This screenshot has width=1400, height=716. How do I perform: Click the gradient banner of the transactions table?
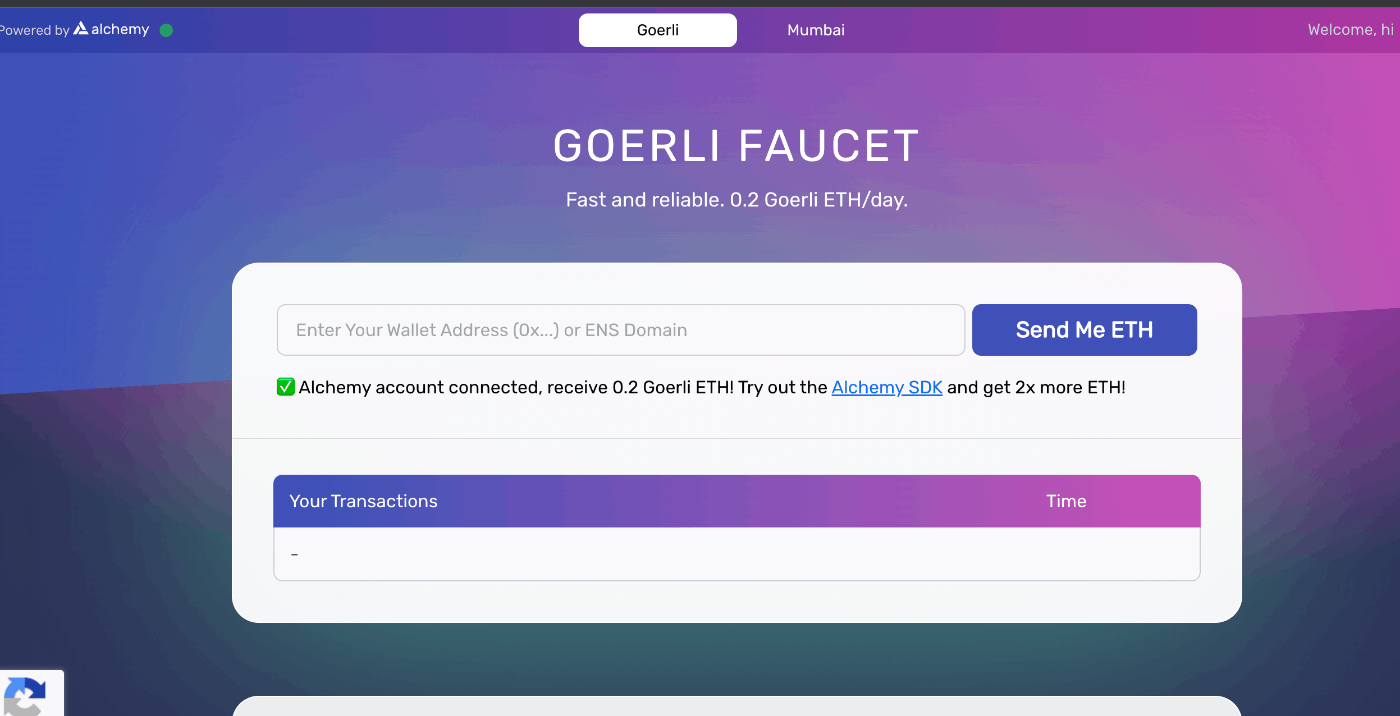coord(736,501)
